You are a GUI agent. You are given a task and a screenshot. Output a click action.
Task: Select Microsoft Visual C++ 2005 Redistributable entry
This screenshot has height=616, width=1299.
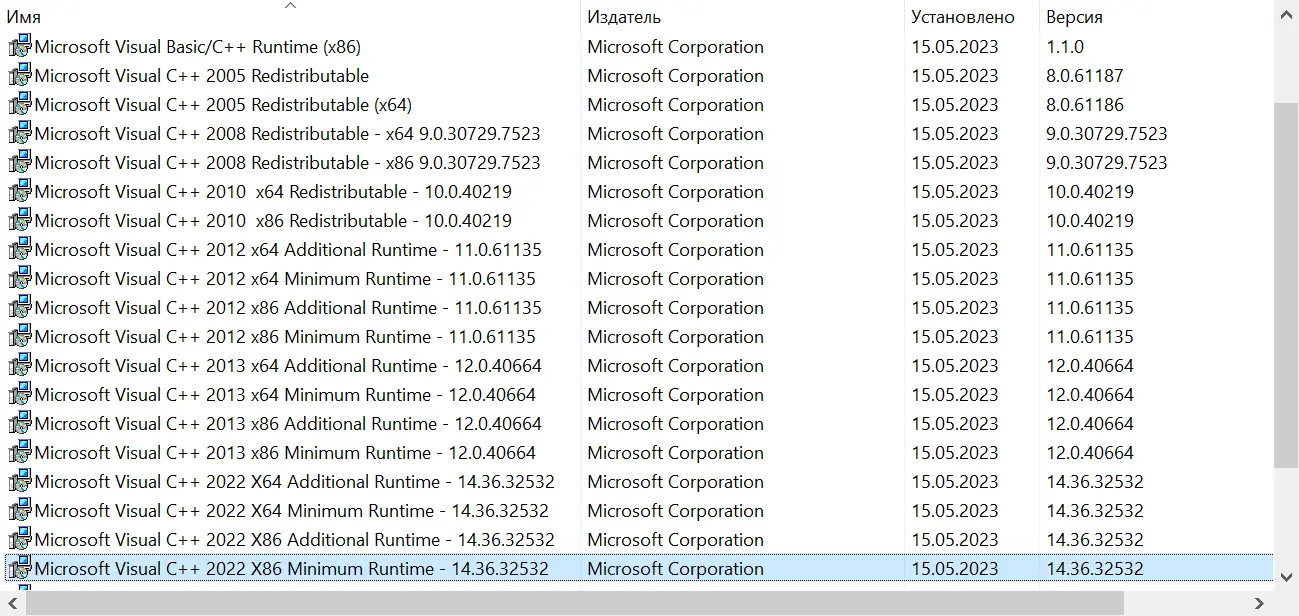click(x=201, y=76)
